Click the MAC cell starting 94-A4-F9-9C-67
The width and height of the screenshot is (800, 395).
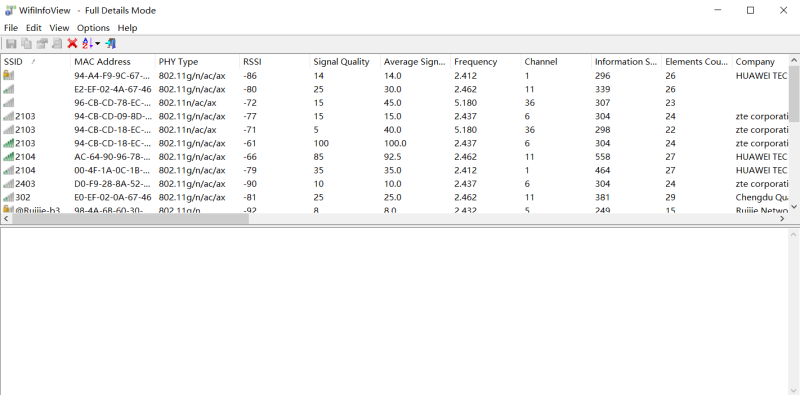coord(112,76)
